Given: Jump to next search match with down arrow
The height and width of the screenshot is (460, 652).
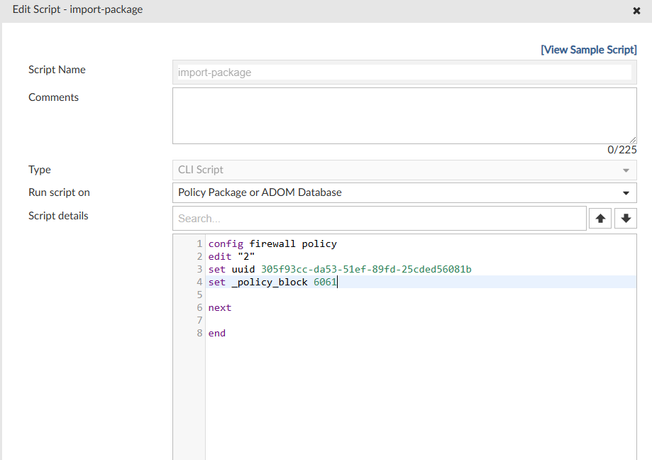Looking at the screenshot, I should pos(626,219).
